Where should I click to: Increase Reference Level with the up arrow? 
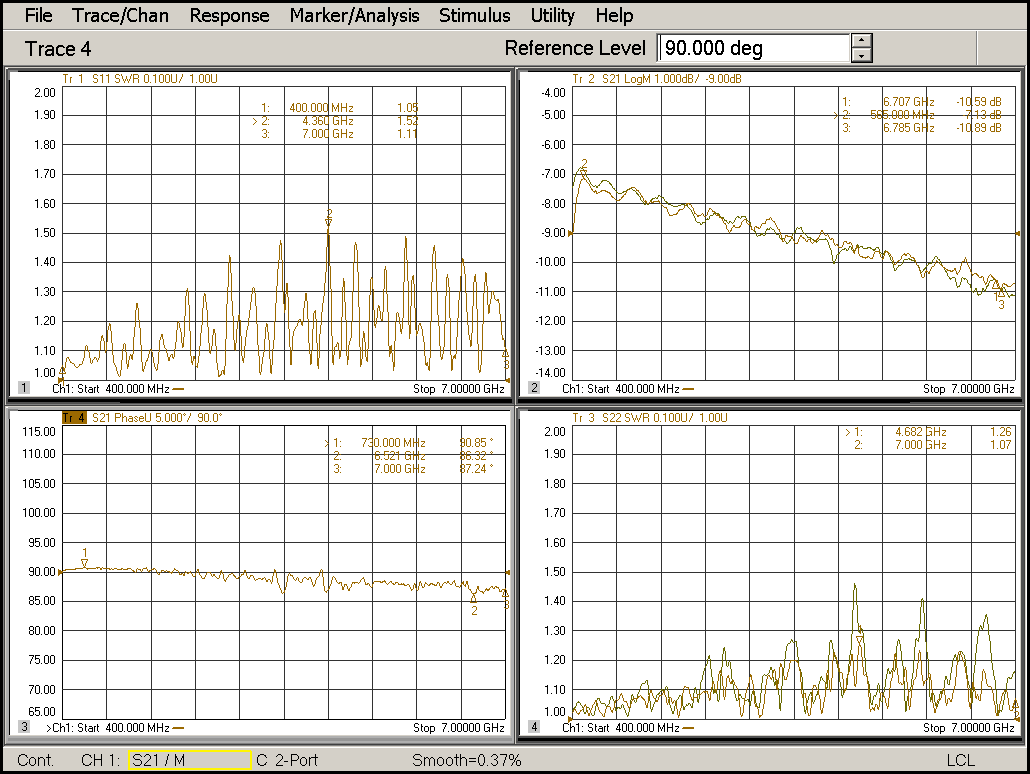(x=862, y=41)
